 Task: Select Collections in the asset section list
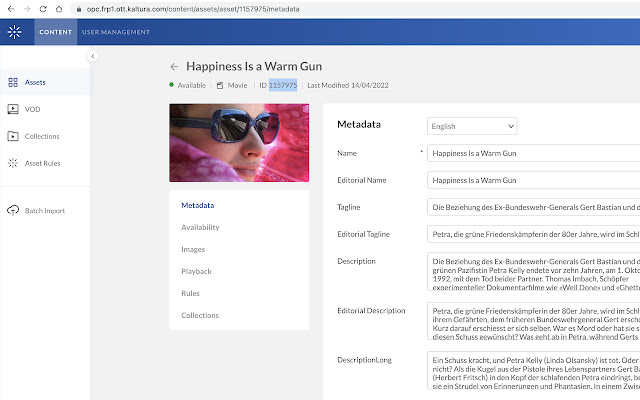(200, 316)
